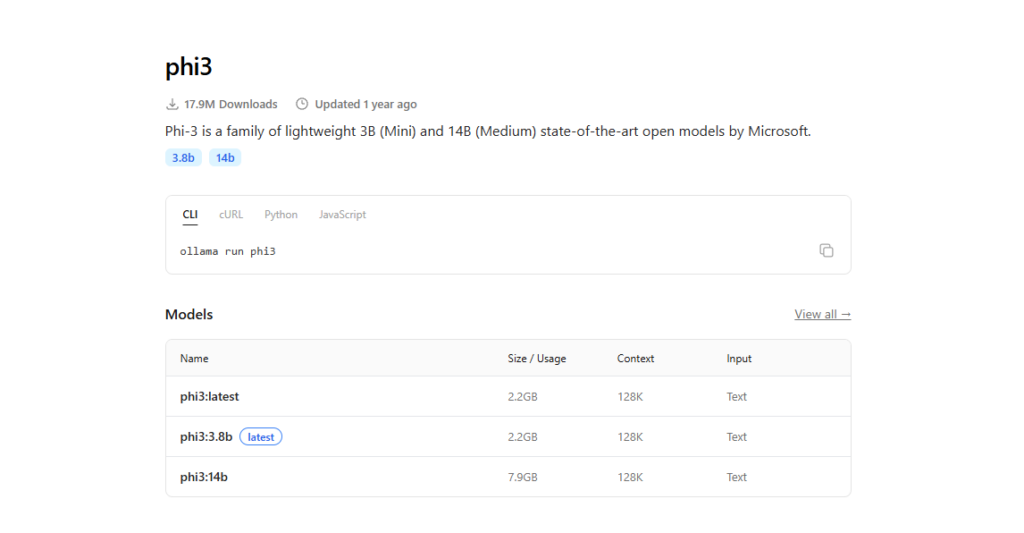This screenshot has height=533, width=1024.
Task: Click the phi3 page title
Action: point(189,67)
